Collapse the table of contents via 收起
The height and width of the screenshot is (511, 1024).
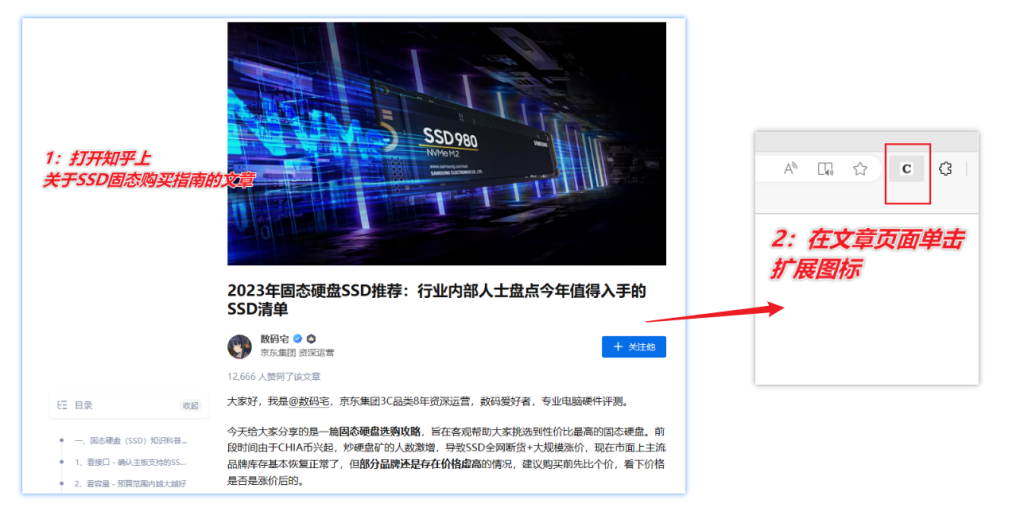tap(191, 406)
